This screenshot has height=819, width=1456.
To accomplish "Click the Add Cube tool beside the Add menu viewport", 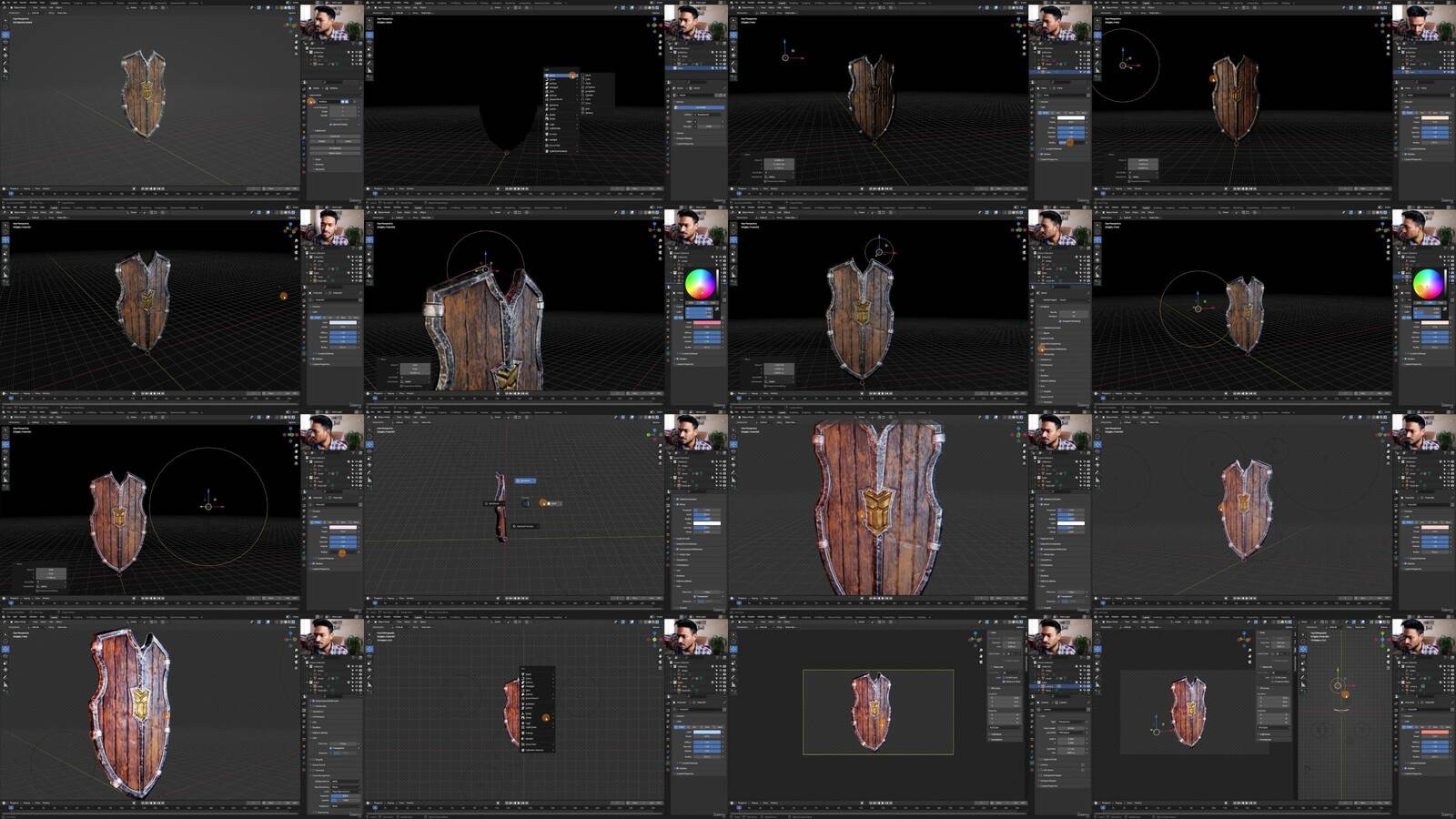I will [x=369, y=78].
